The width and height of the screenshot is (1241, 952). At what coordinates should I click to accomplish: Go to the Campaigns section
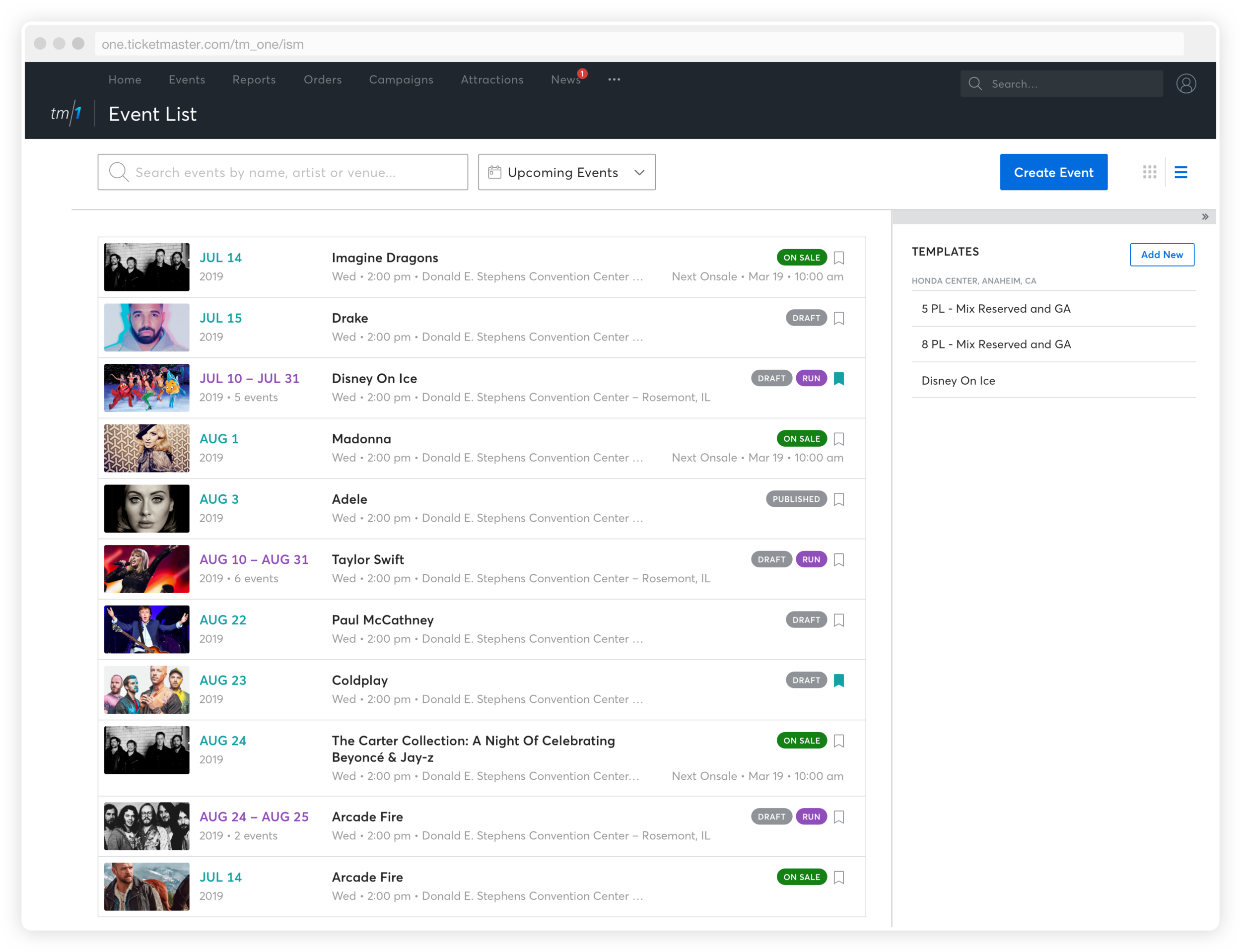coord(401,79)
